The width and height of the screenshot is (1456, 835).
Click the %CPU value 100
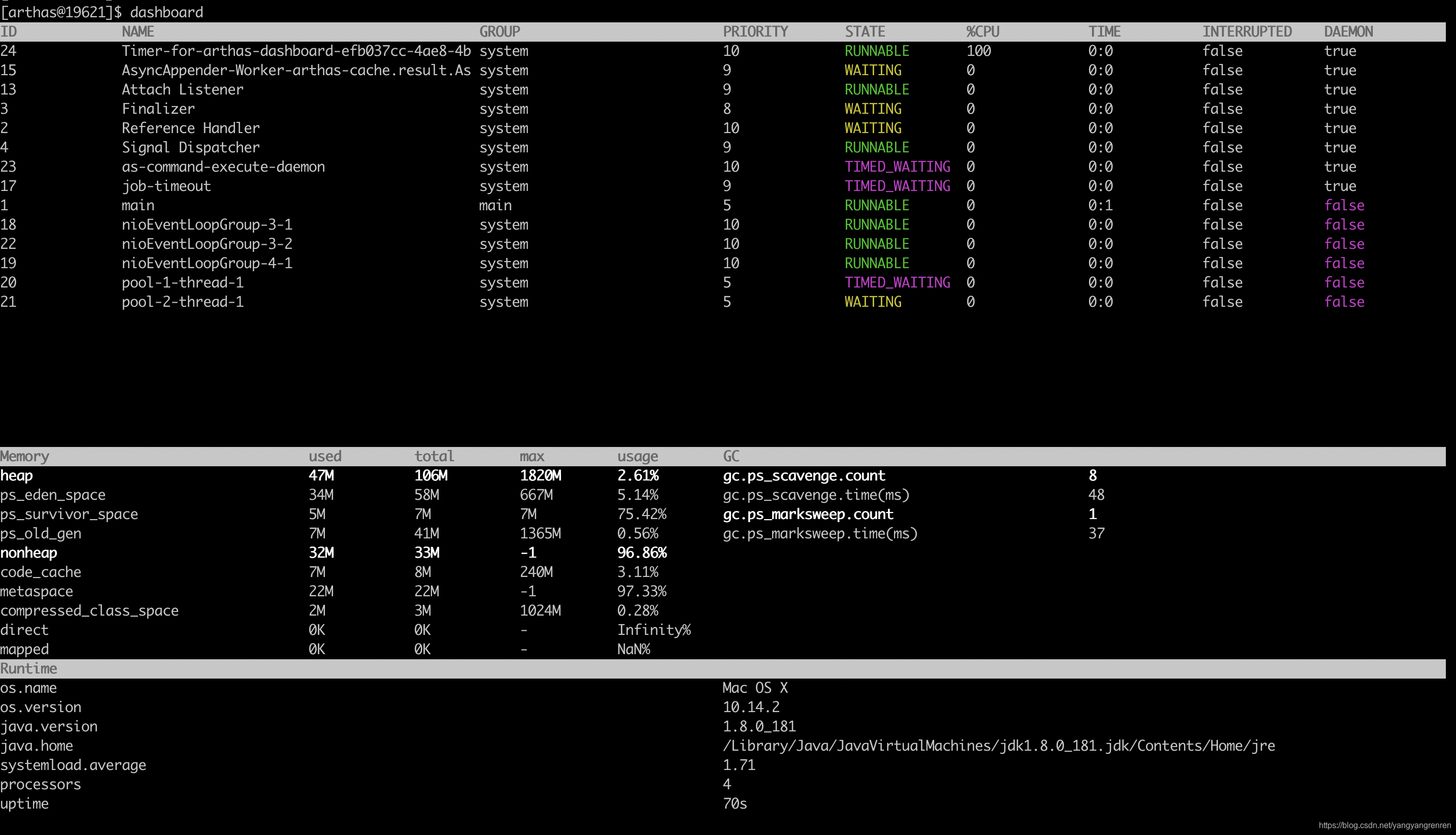click(x=978, y=51)
